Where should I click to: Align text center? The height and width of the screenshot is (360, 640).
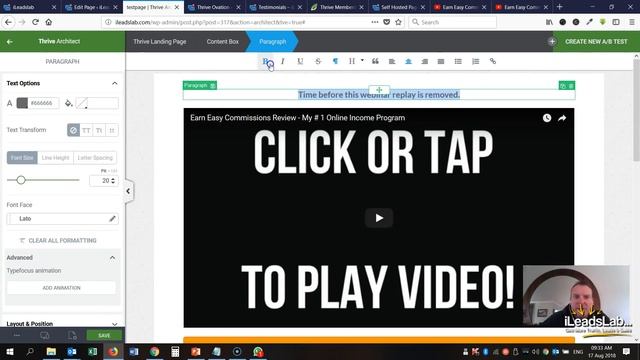tap(408, 61)
